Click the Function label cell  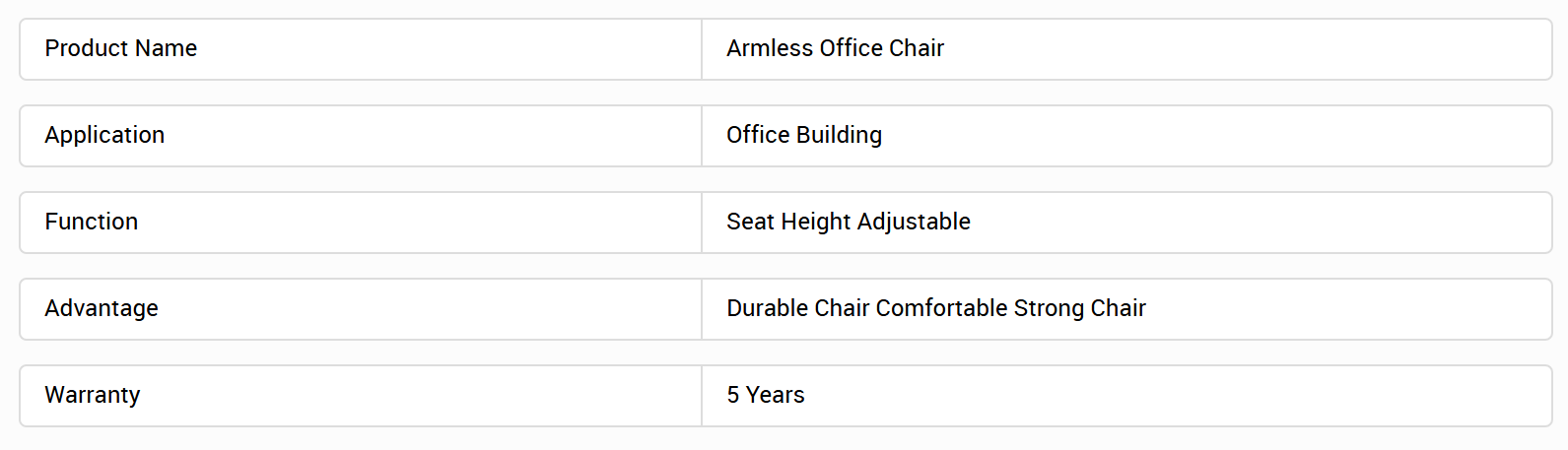(x=361, y=222)
